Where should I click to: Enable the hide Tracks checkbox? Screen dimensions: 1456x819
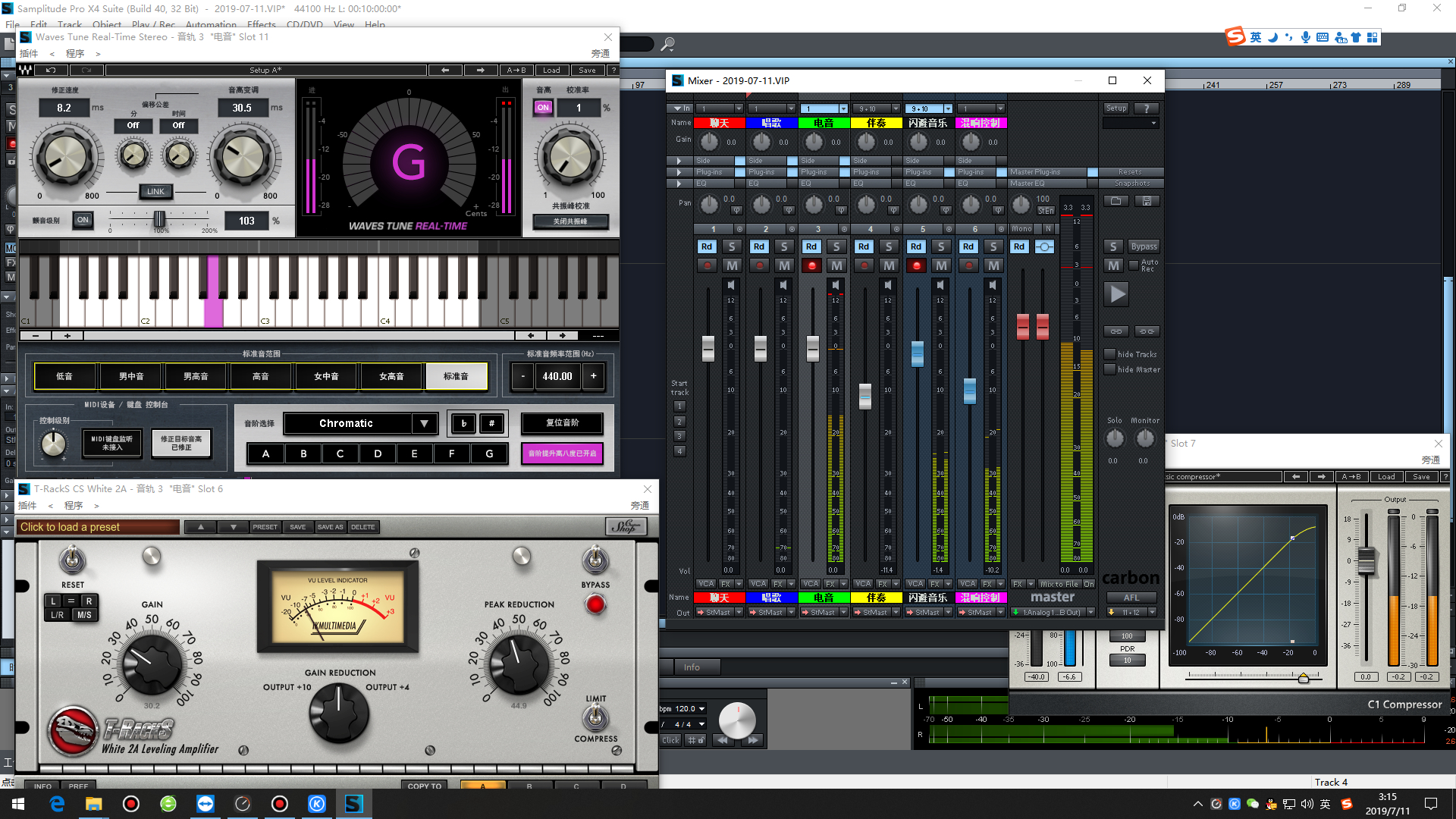1109,354
